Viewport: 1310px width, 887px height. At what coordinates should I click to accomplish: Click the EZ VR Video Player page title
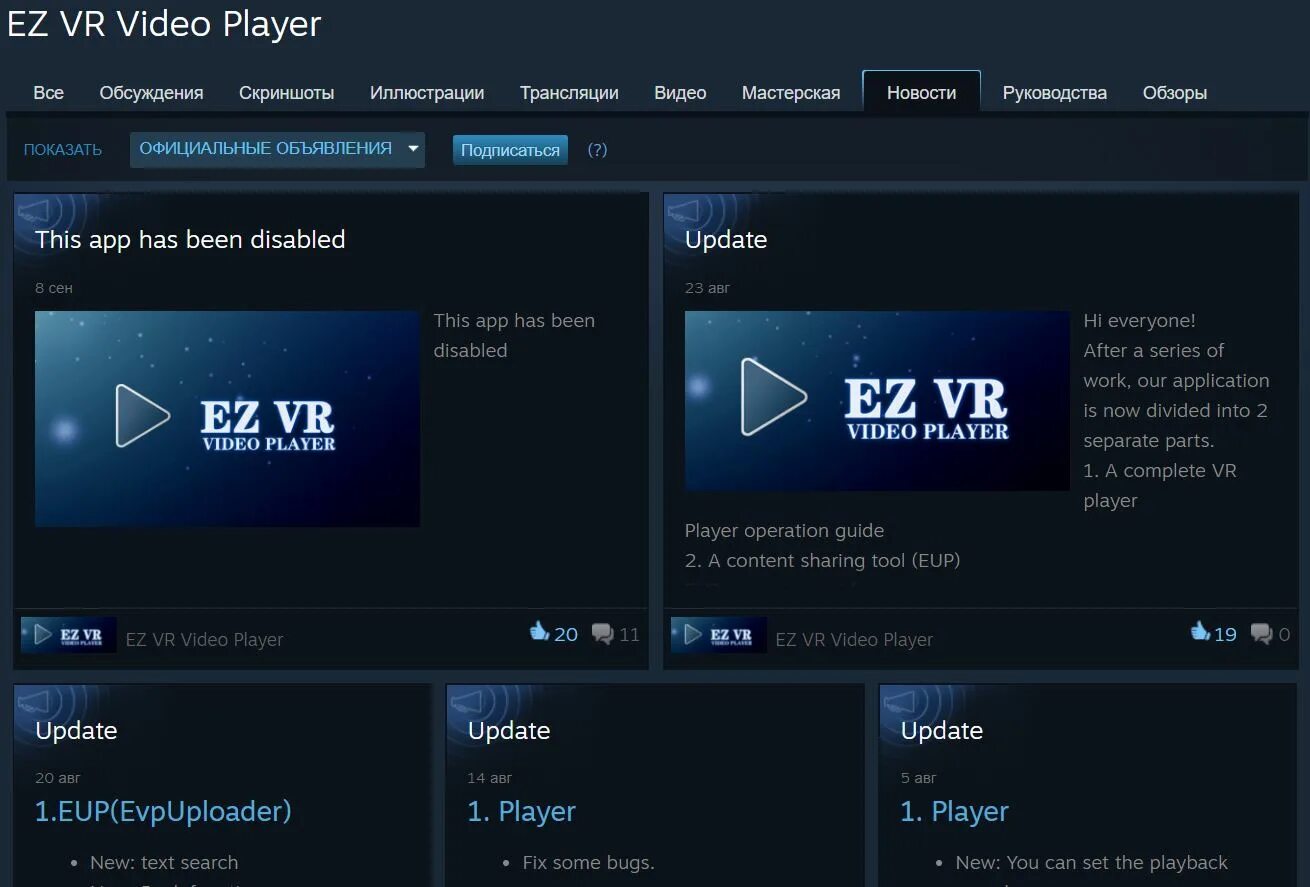pyautogui.click(x=164, y=24)
